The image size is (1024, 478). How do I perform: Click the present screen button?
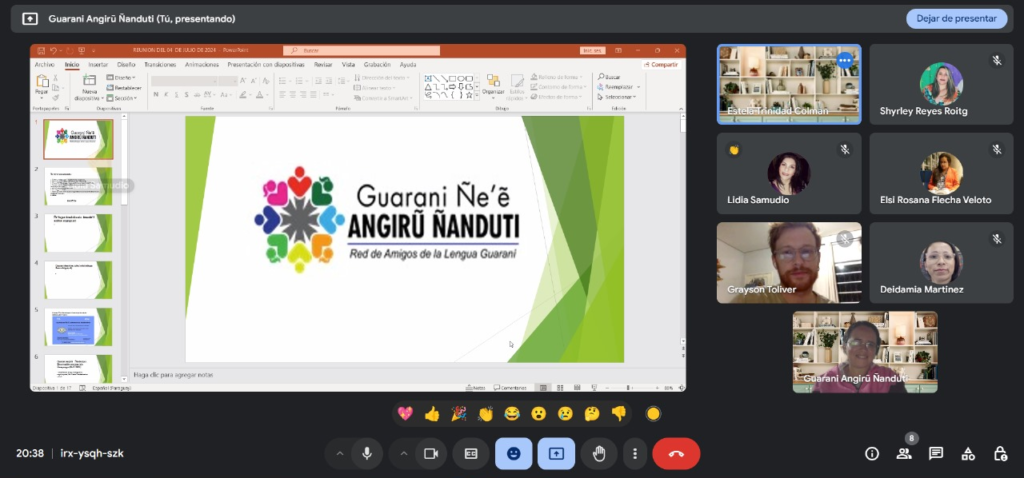pos(556,454)
